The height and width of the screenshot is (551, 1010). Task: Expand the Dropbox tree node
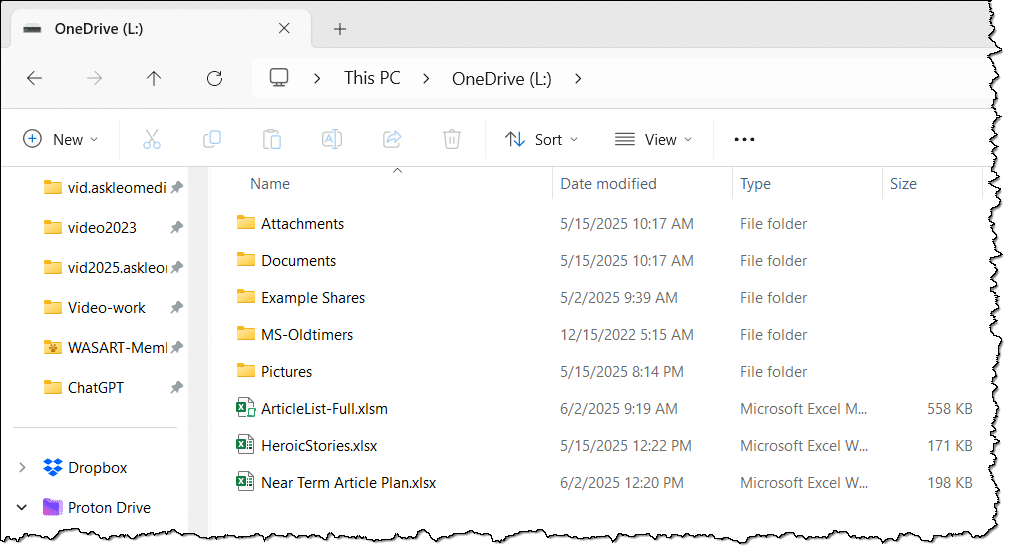pos(22,468)
